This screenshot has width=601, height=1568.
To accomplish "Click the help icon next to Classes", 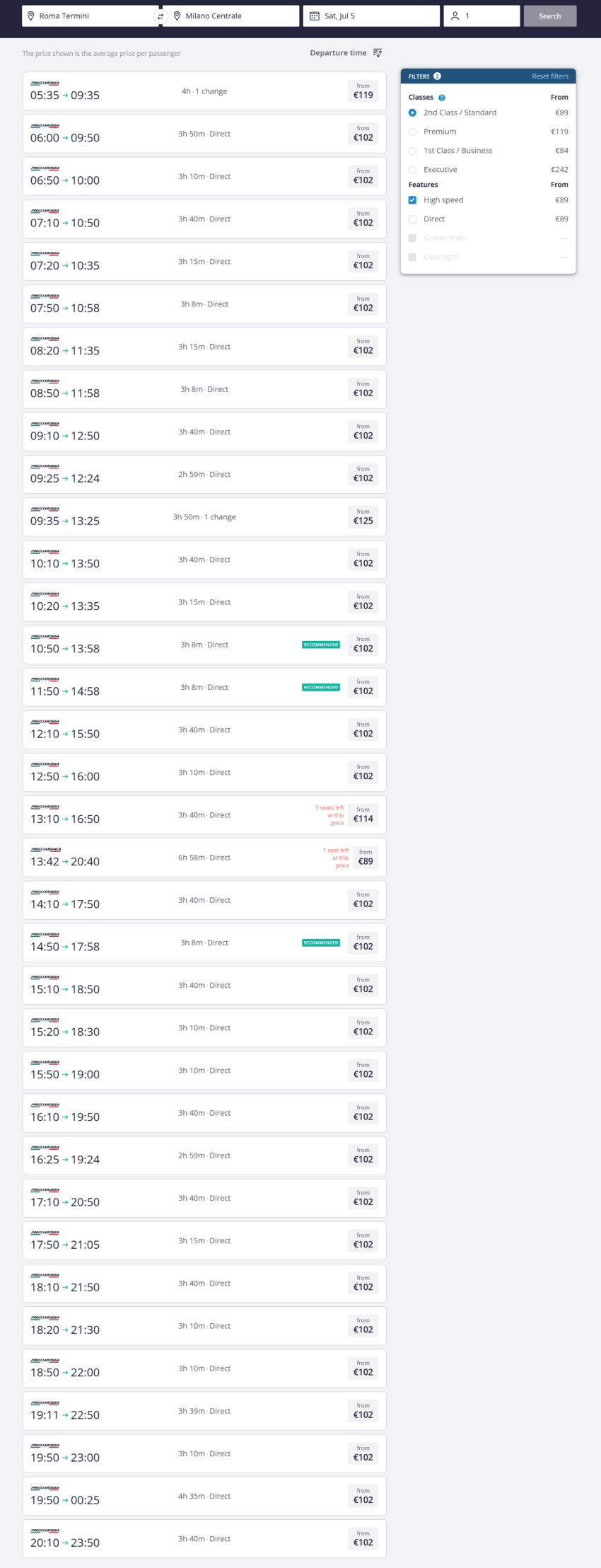I will pyautogui.click(x=442, y=98).
